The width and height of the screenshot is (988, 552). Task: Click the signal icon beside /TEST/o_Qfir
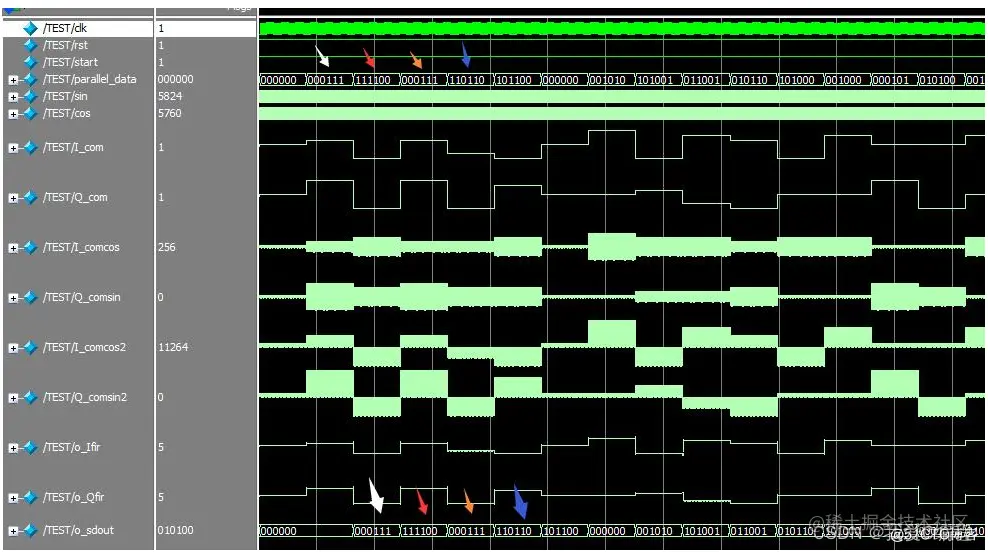[x=30, y=498]
